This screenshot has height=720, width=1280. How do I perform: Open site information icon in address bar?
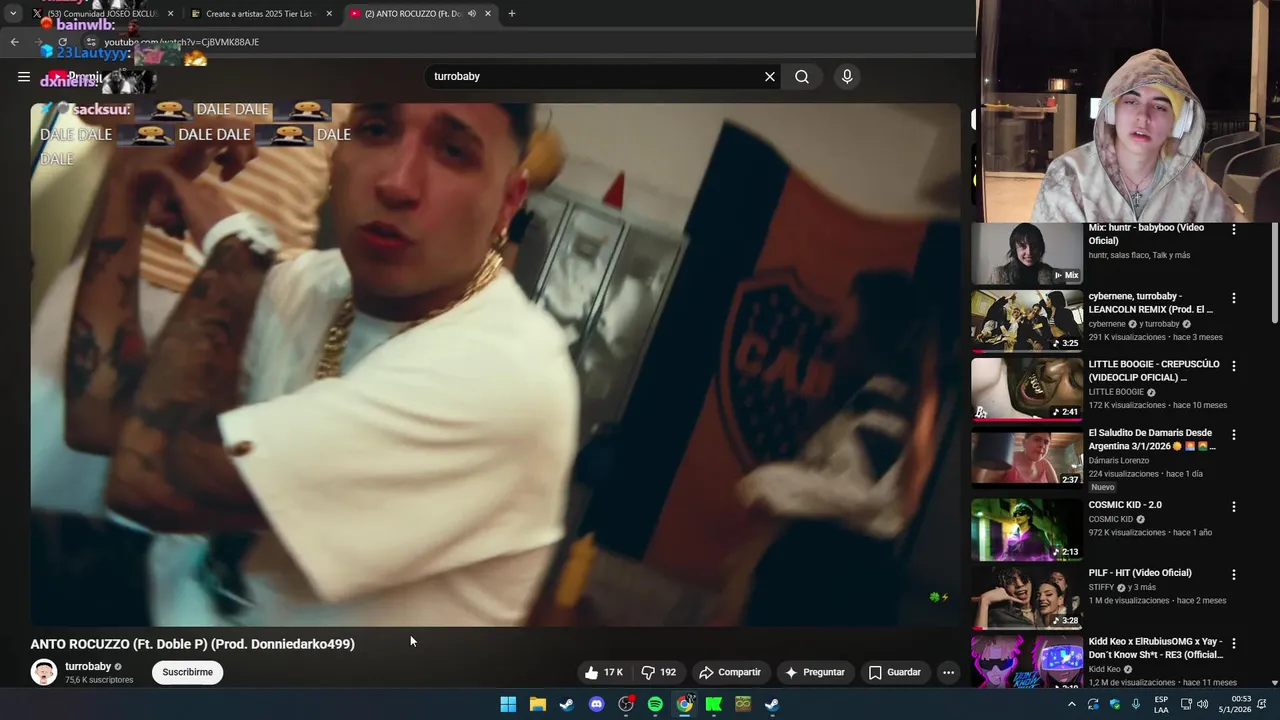90,42
